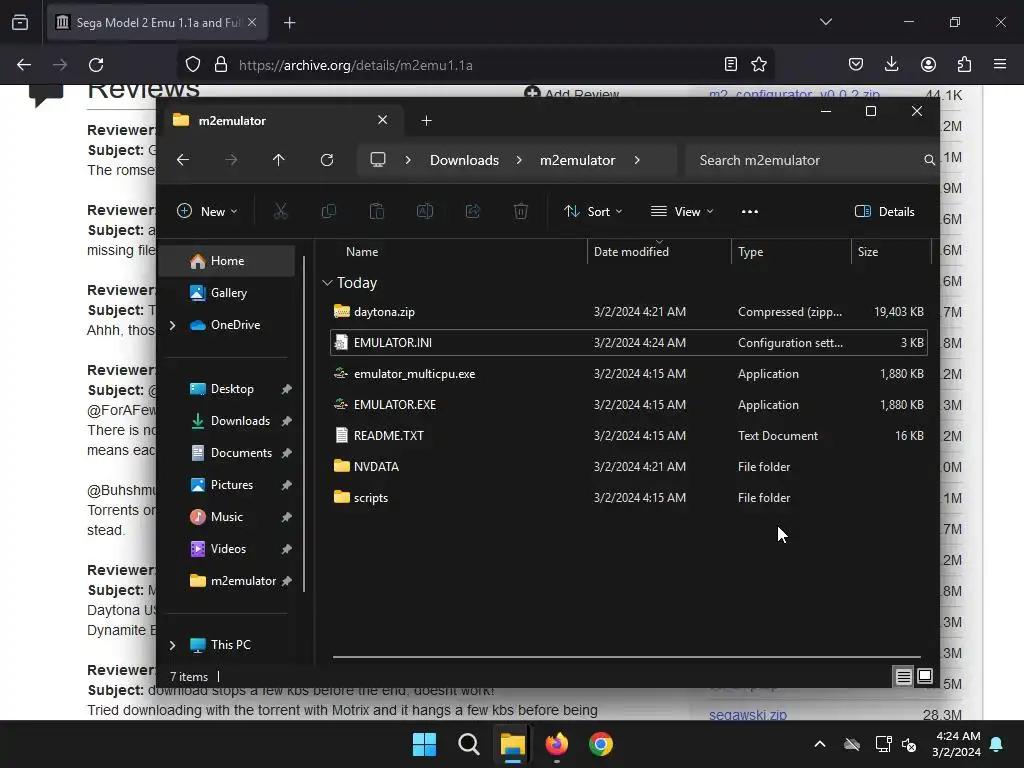This screenshot has width=1024, height=768.
Task: Switch to large thumbnails view icon in status bar
Action: pyautogui.click(x=925, y=677)
